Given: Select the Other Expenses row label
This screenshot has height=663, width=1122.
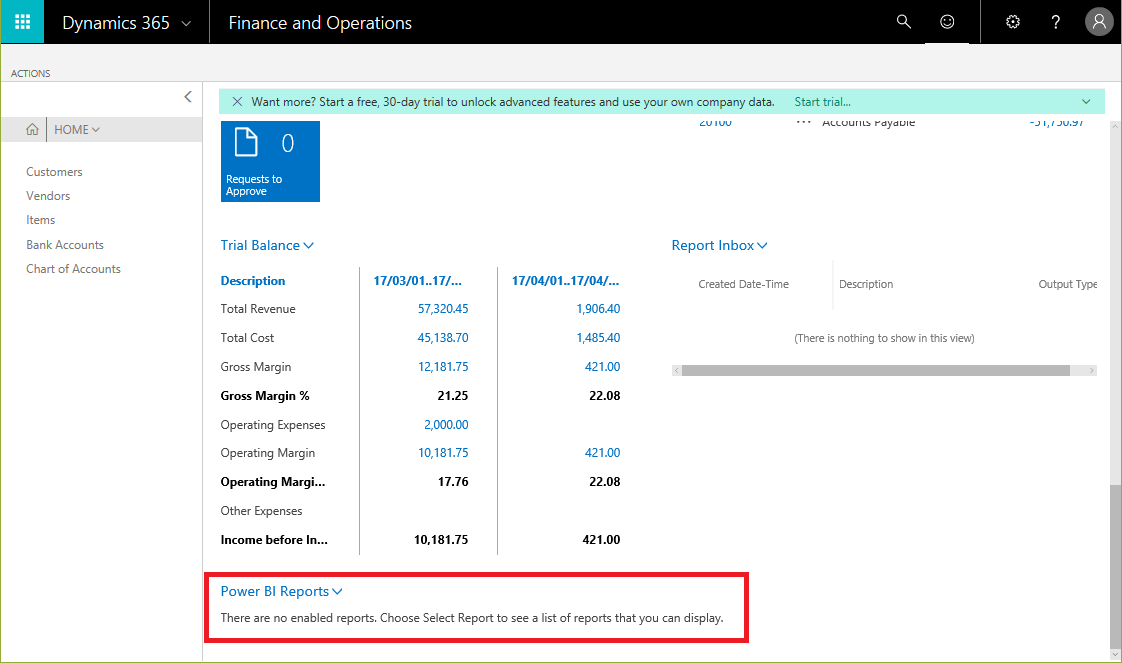Looking at the screenshot, I should pyautogui.click(x=261, y=511).
